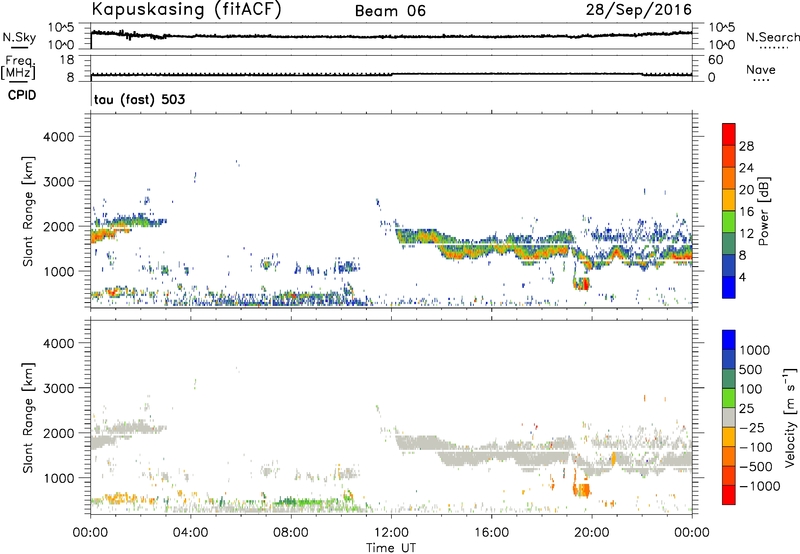Click the 'Nave' legend label
The image size is (800, 554).
tap(761, 70)
